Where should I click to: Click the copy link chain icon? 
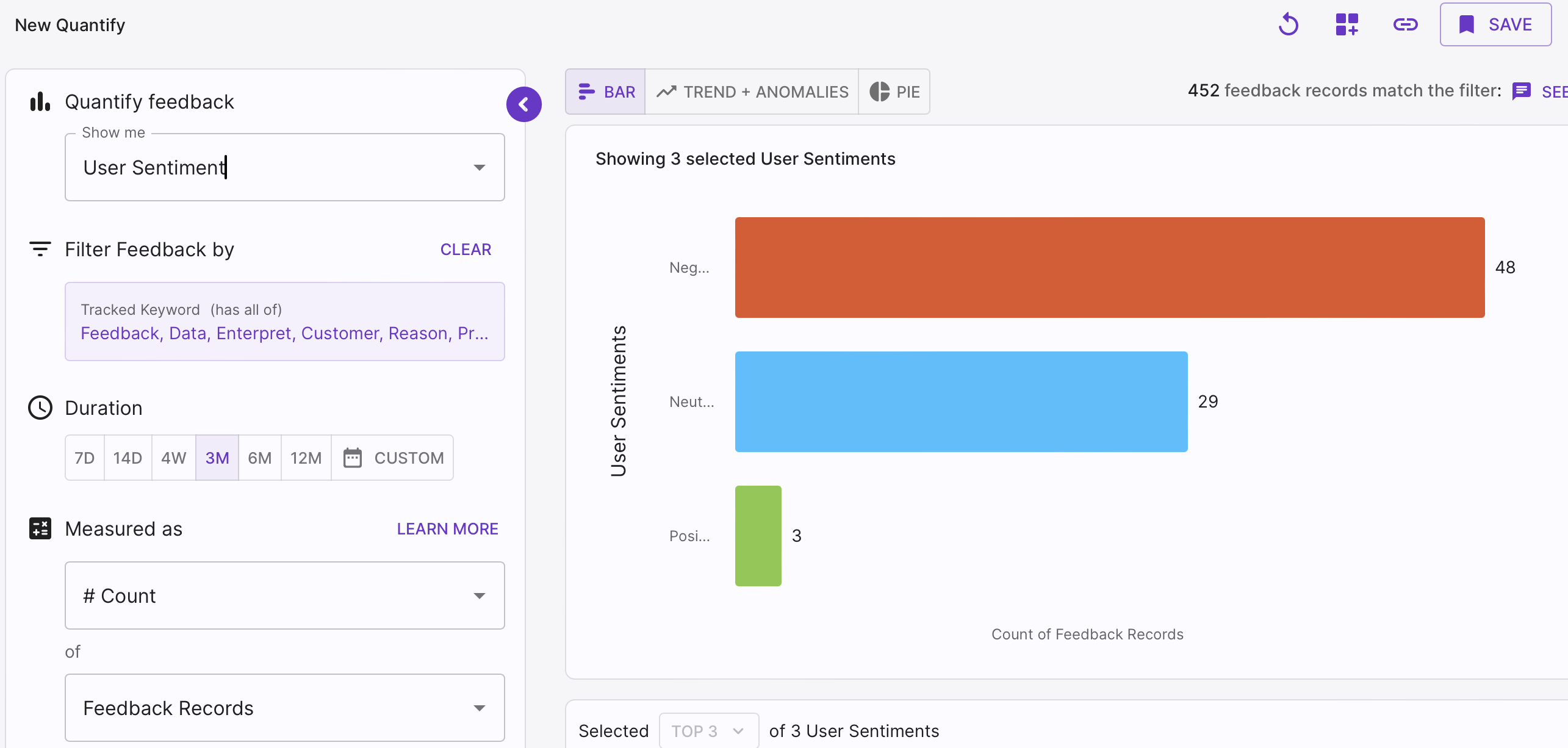coord(1405,25)
